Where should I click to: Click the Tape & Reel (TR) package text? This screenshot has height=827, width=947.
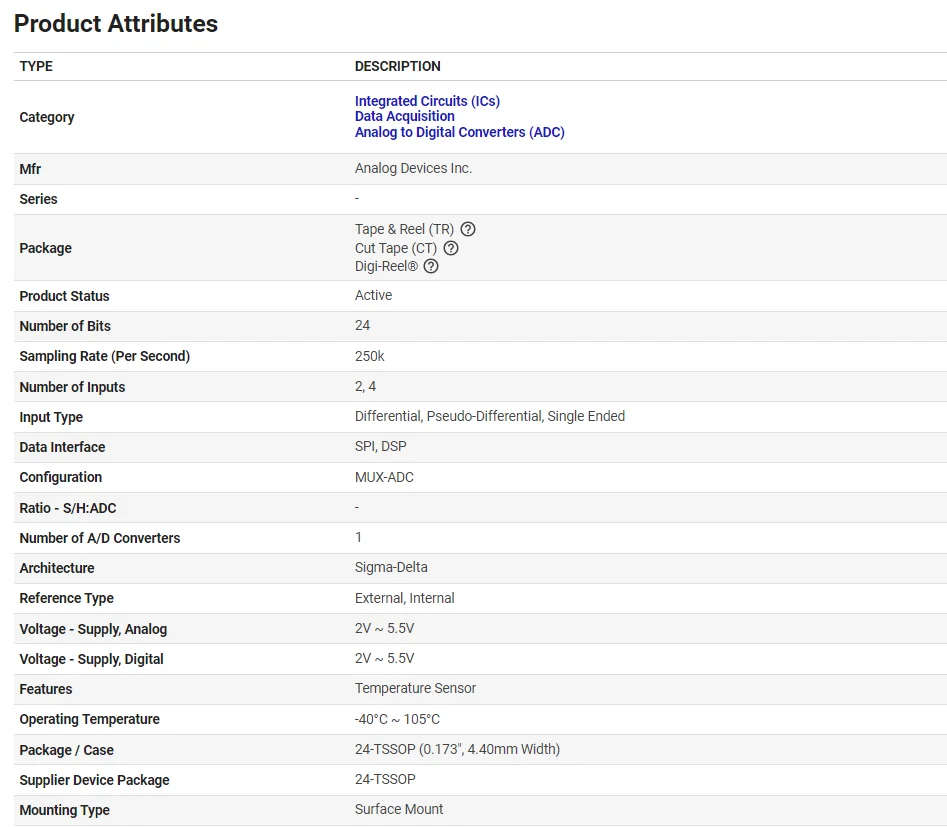click(404, 229)
